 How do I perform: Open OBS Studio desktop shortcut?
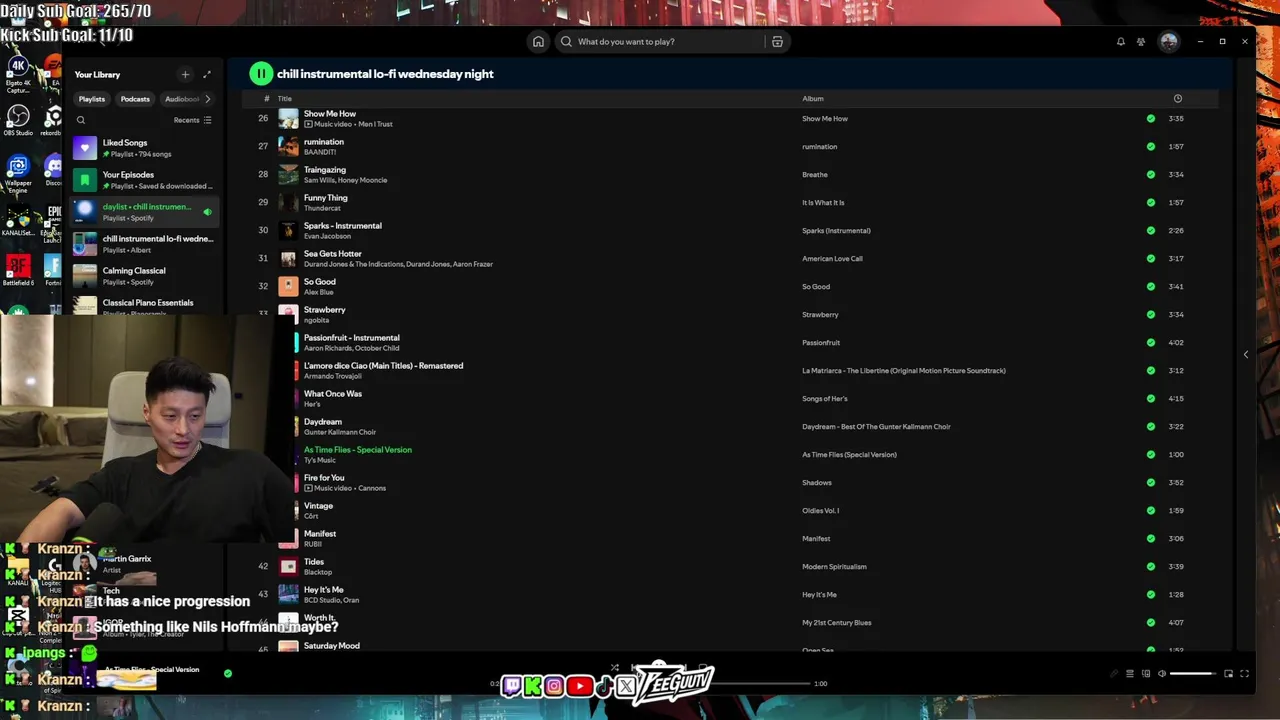18,120
